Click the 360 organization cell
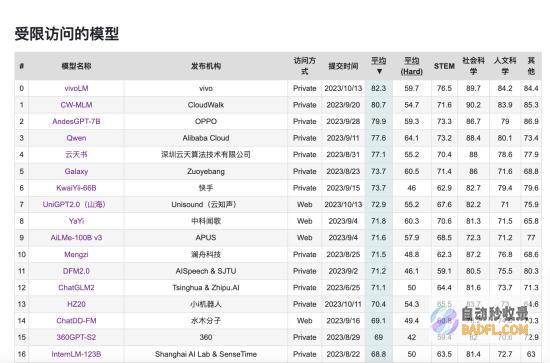Image resolution: width=550 pixels, height=363 pixels. pyautogui.click(x=206, y=337)
